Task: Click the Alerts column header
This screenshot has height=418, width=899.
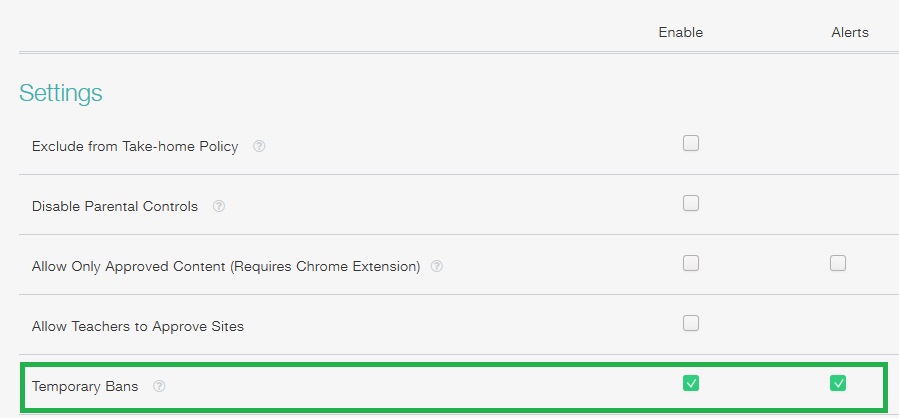Action: point(850,33)
